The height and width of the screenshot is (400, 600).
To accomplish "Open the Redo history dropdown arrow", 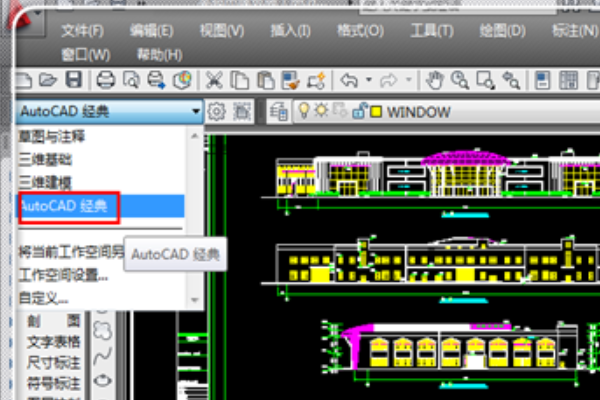I will [409, 80].
